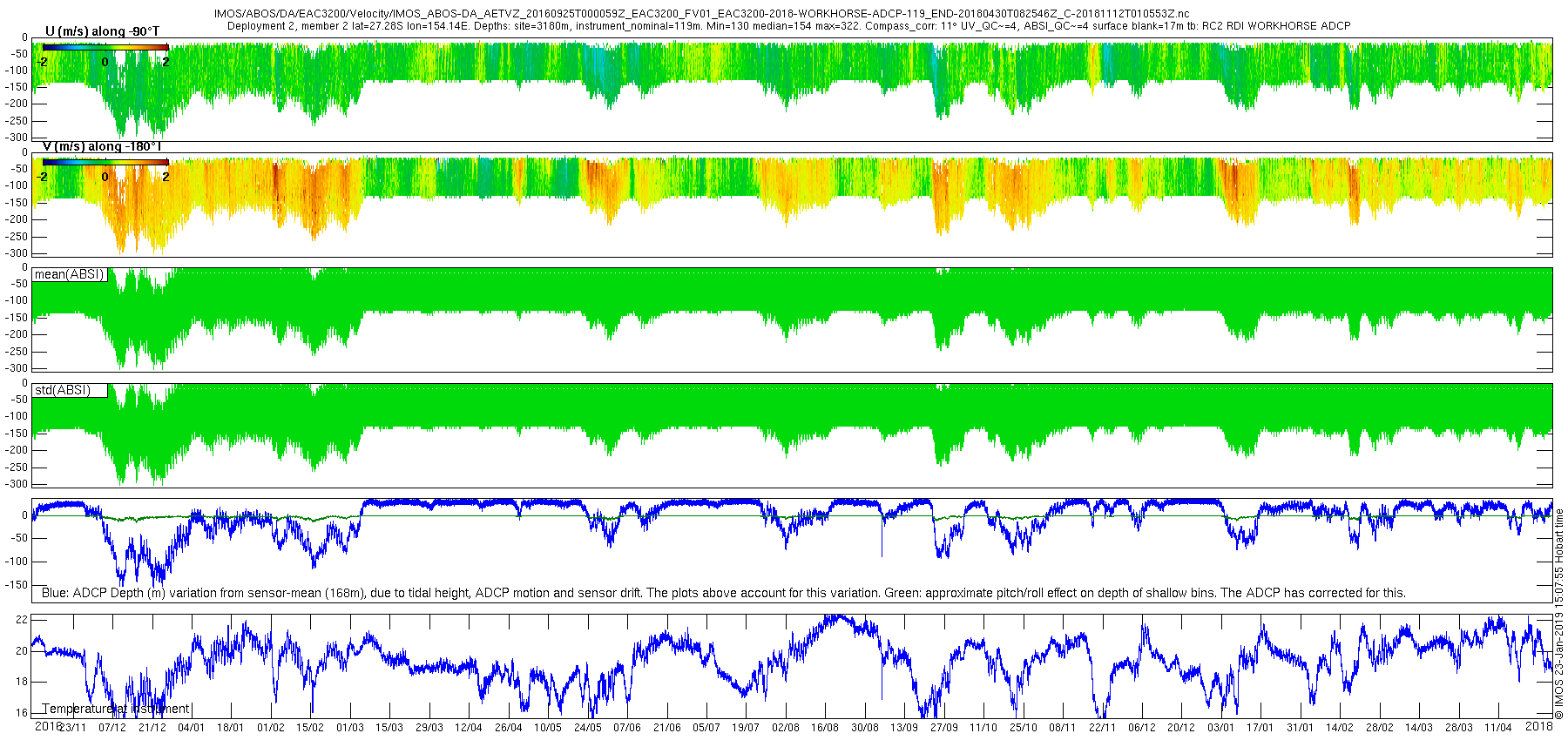Click the U (m/s) along -90°T panel title
The height and width of the screenshot is (740, 1568).
coord(102,31)
